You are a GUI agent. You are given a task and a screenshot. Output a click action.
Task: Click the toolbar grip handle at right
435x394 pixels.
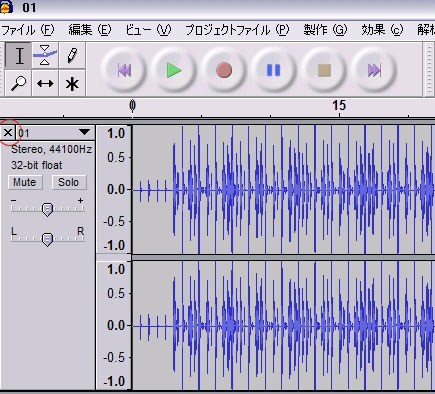(429, 70)
